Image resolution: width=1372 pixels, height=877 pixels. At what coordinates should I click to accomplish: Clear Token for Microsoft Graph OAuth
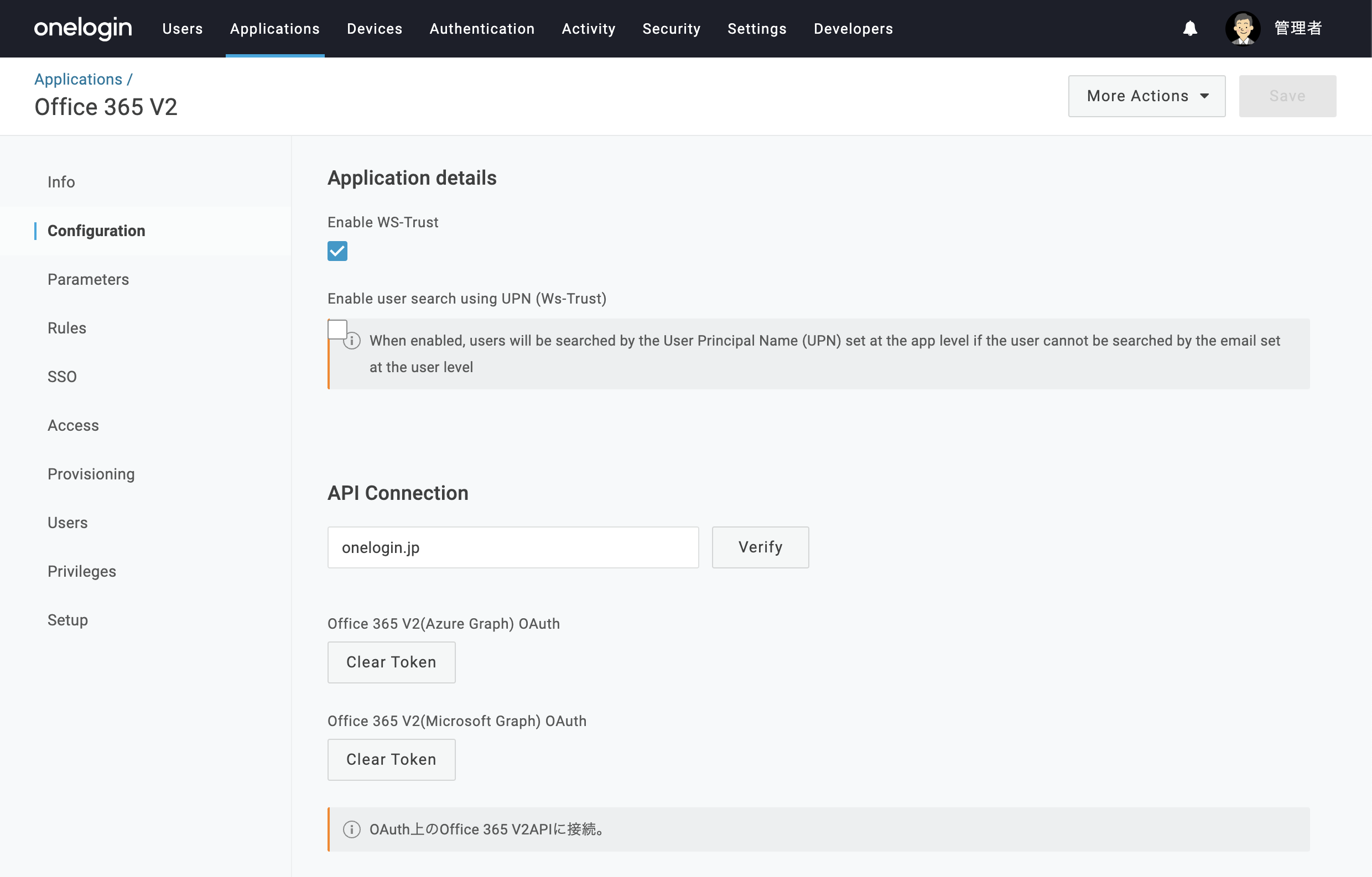[x=392, y=760]
